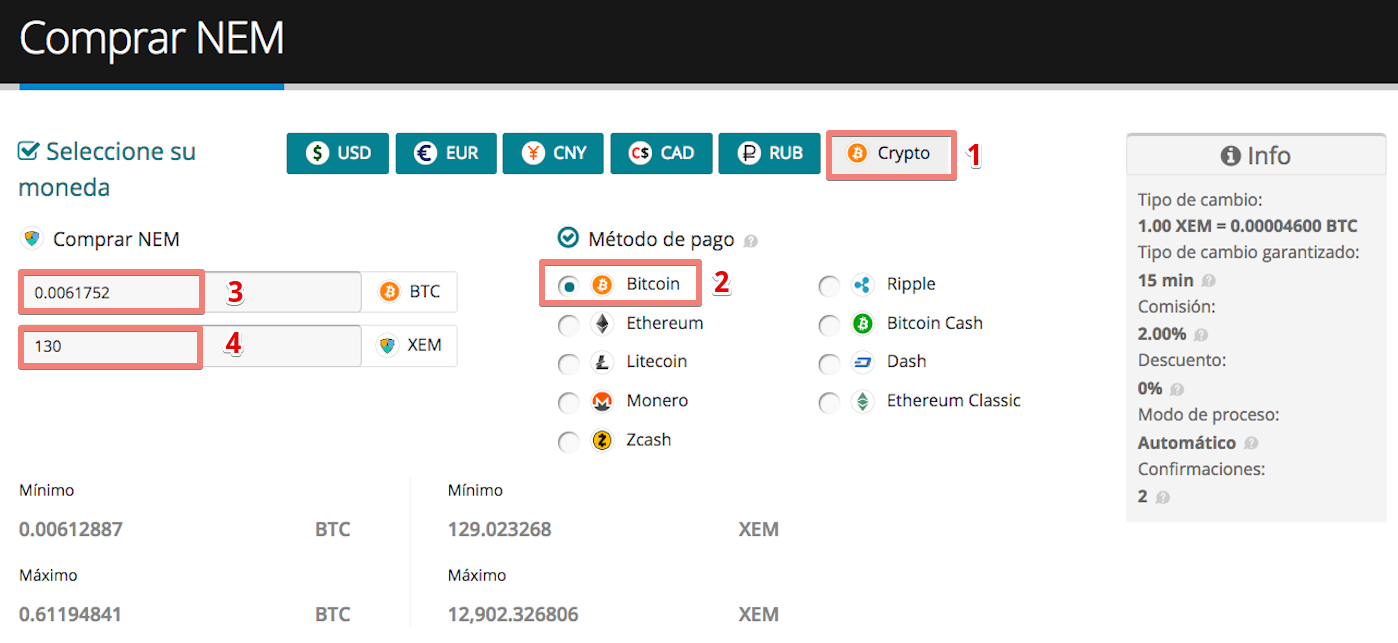
Task: Click the Bitcoin icon in BTC unit box
Action: point(390,292)
